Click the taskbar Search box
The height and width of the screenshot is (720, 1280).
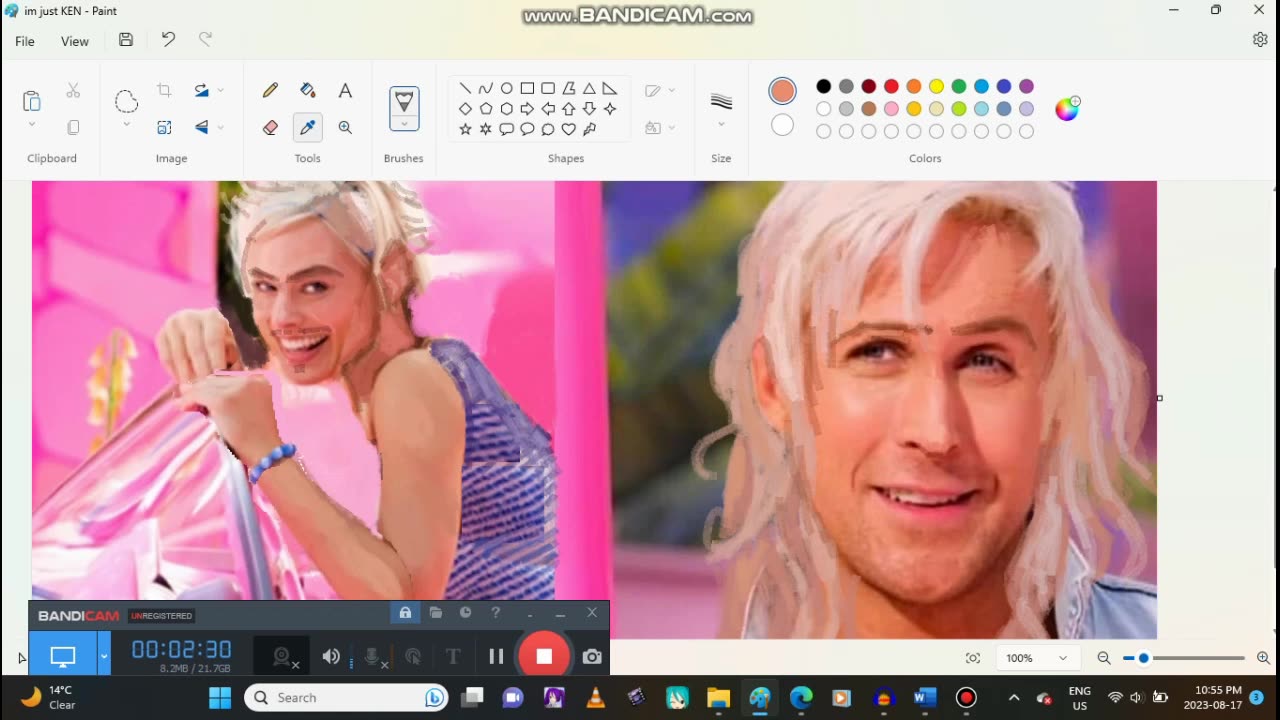[346, 698]
